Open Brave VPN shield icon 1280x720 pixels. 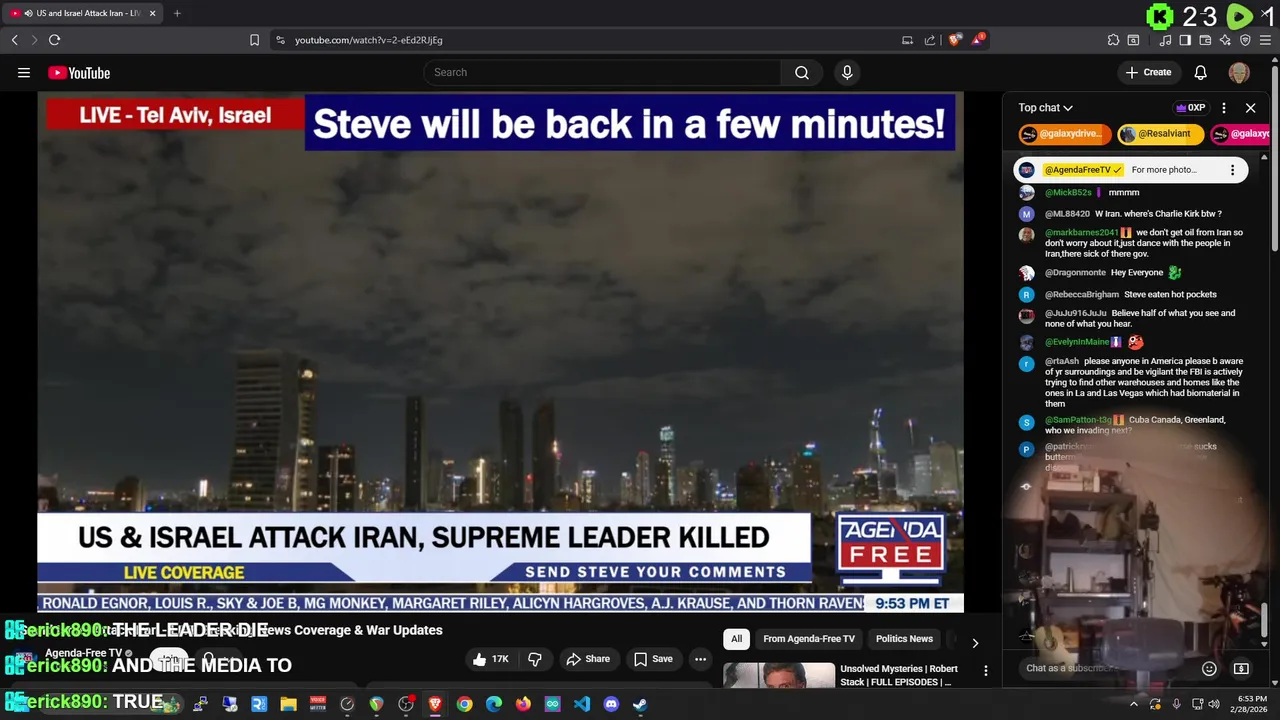pyautogui.click(x=1245, y=40)
